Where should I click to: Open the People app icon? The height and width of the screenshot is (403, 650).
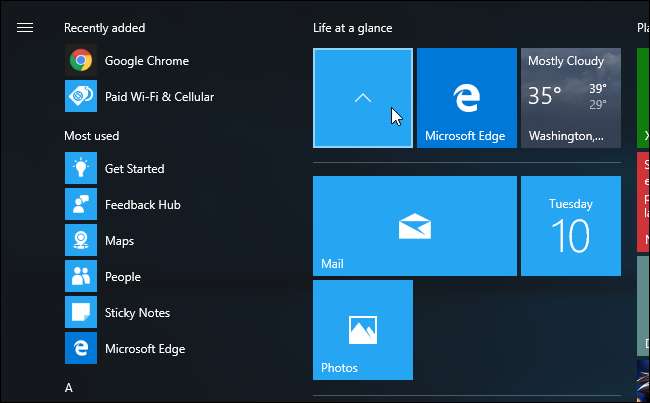click(81, 276)
